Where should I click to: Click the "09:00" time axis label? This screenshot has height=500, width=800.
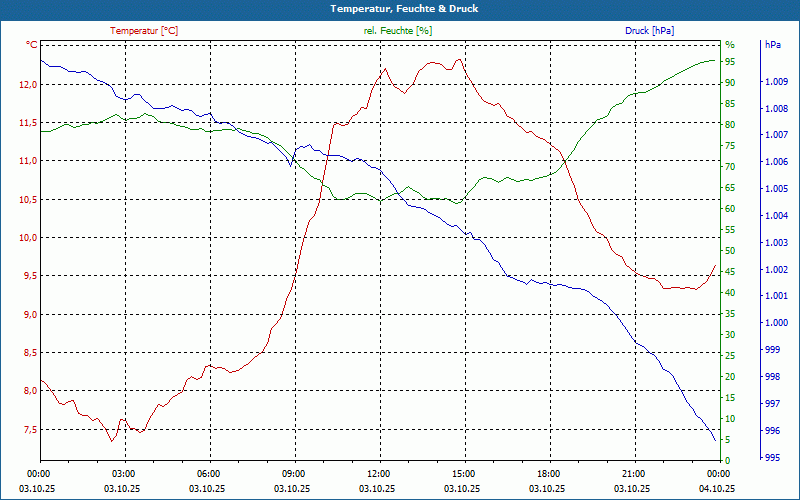[295, 474]
